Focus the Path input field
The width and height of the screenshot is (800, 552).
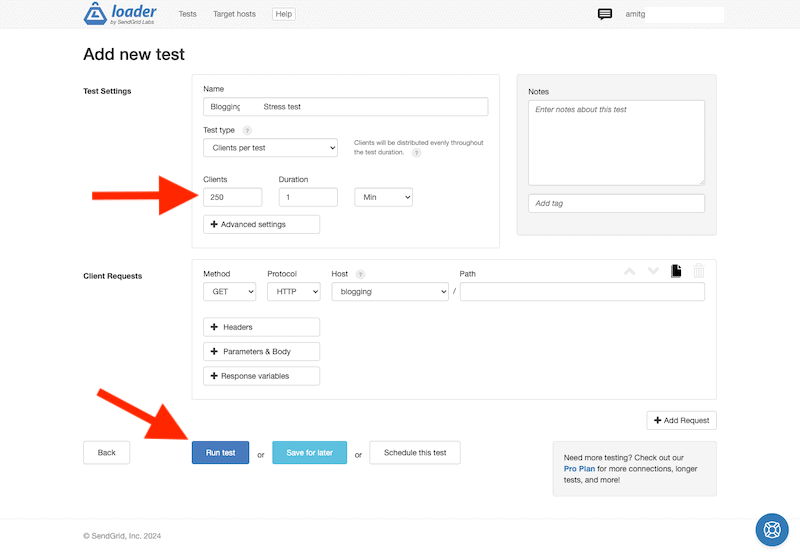point(582,292)
